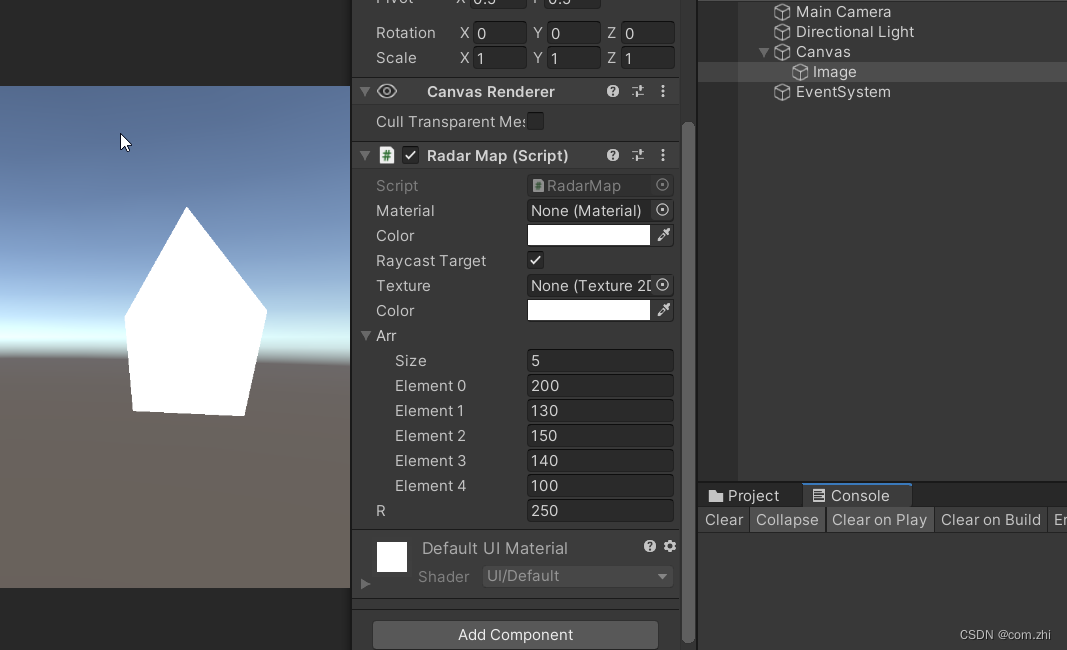
Task: Open object picker for Script field
Action: (662, 185)
